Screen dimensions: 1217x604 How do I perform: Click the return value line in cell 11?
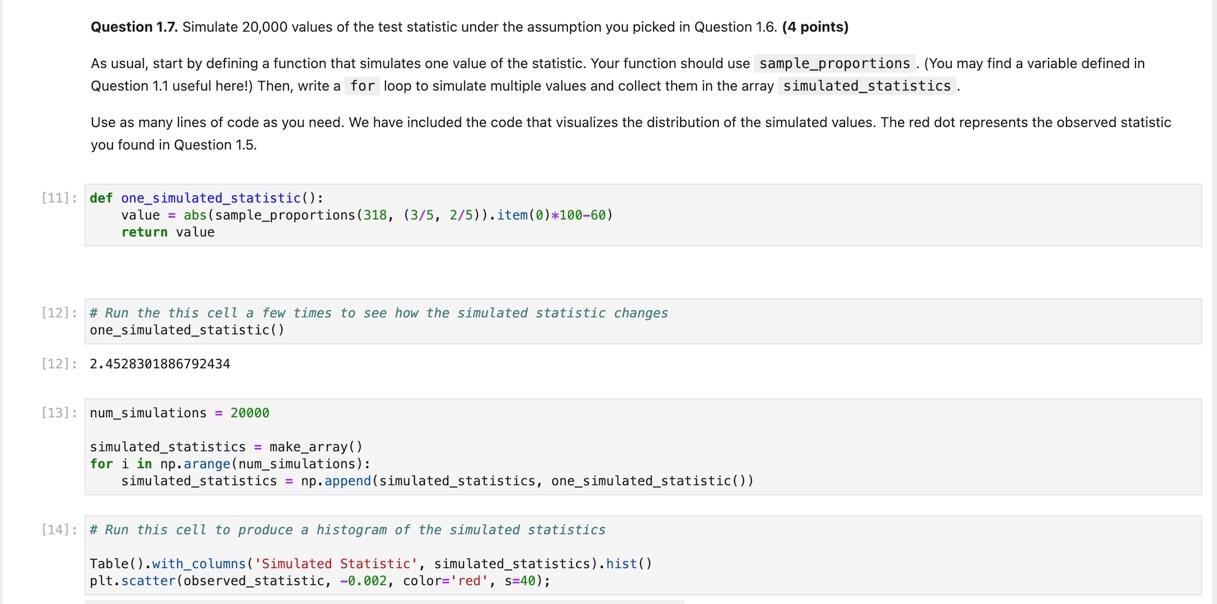click(168, 232)
